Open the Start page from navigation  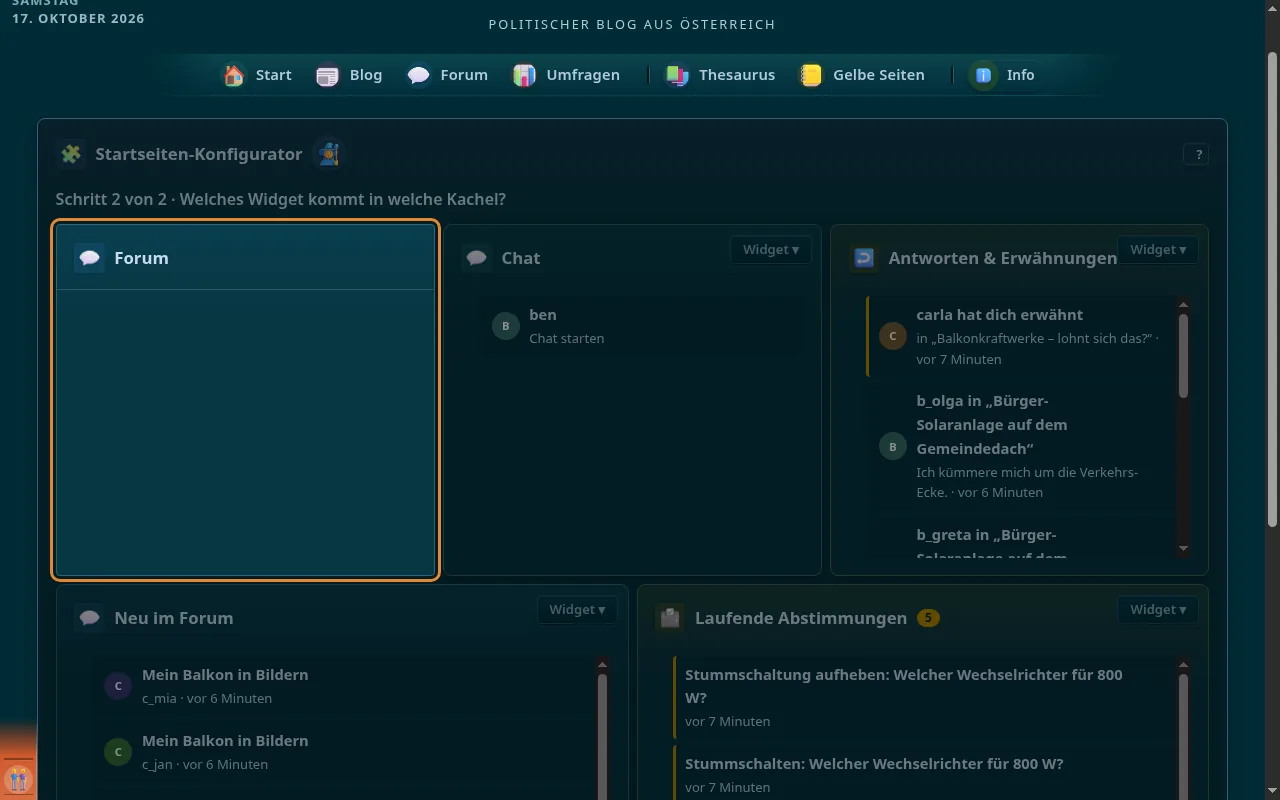(x=257, y=75)
